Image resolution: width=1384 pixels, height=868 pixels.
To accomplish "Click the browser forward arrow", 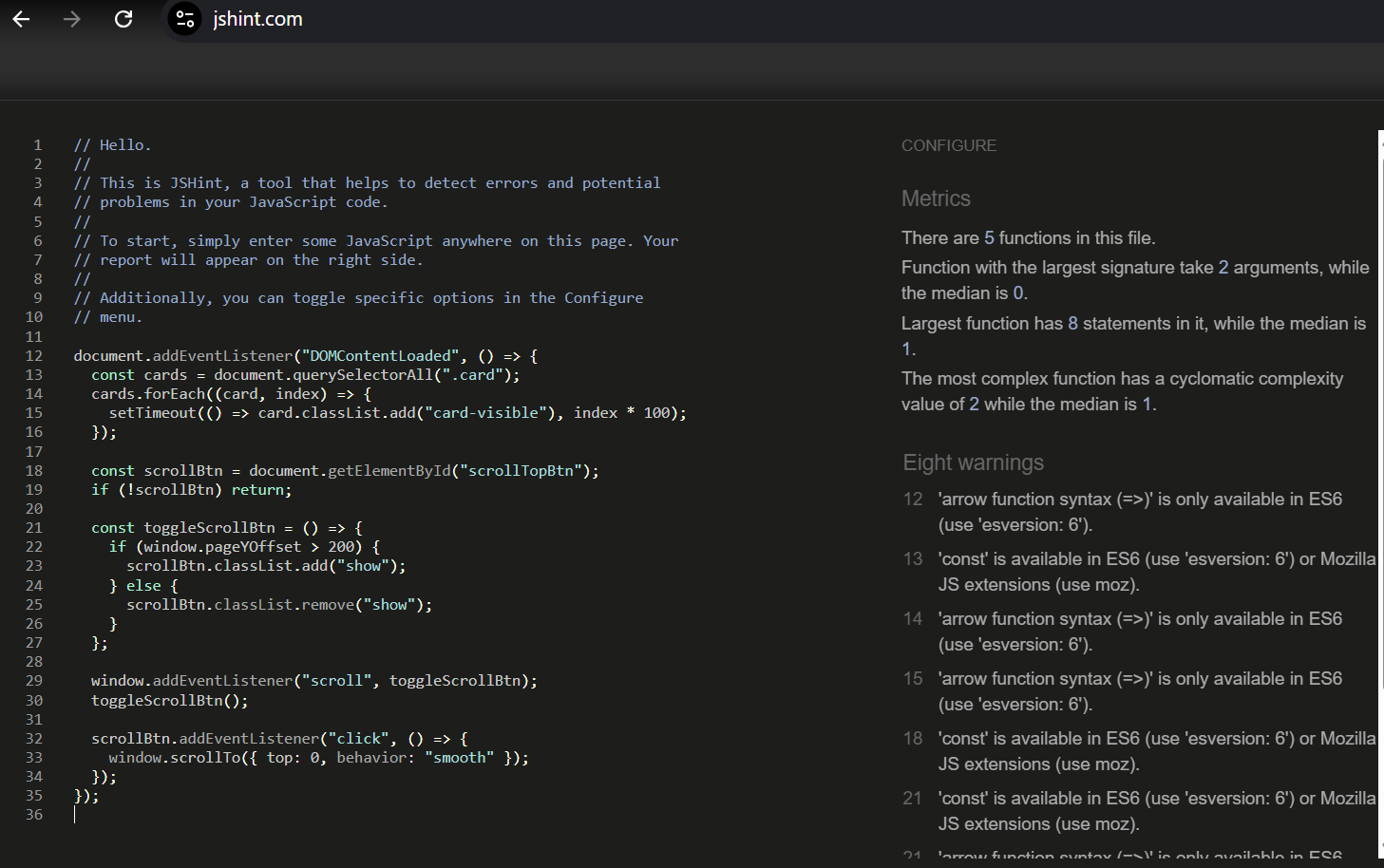I will [72, 19].
